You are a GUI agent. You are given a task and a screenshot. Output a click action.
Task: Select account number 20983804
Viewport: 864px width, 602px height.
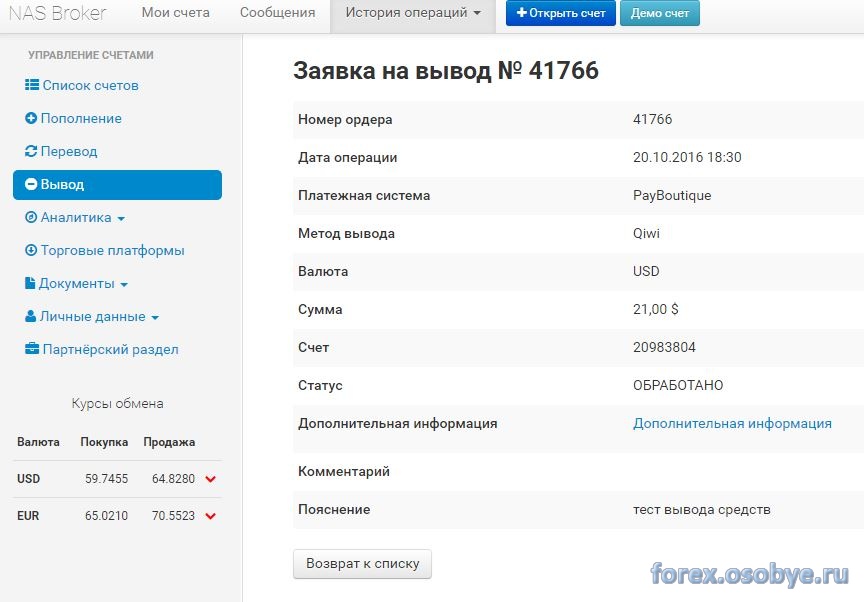(x=664, y=348)
